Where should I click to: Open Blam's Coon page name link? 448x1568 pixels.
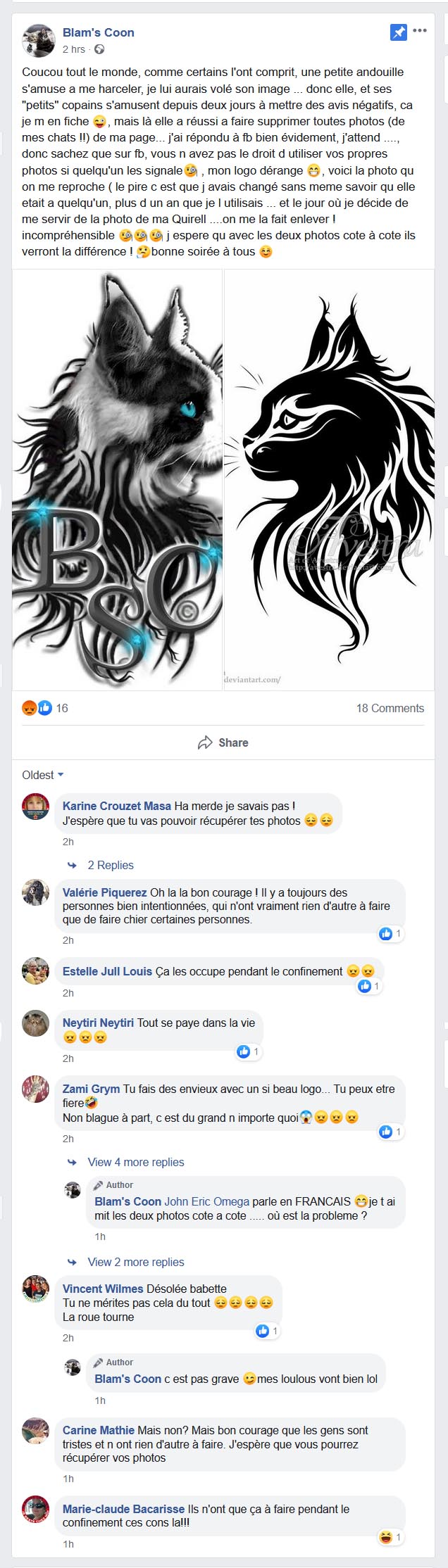[x=99, y=32]
